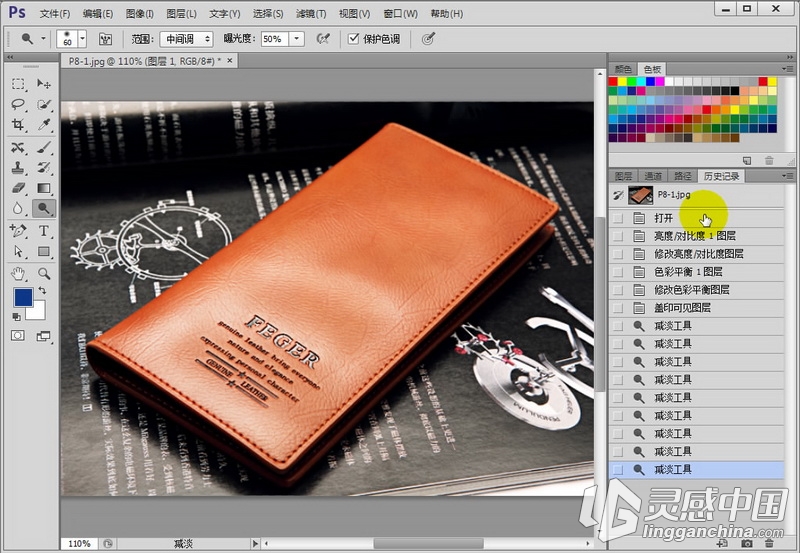Screen dimensions: 800x553
Task: Select the Horizontal Type tool
Action: [44, 231]
